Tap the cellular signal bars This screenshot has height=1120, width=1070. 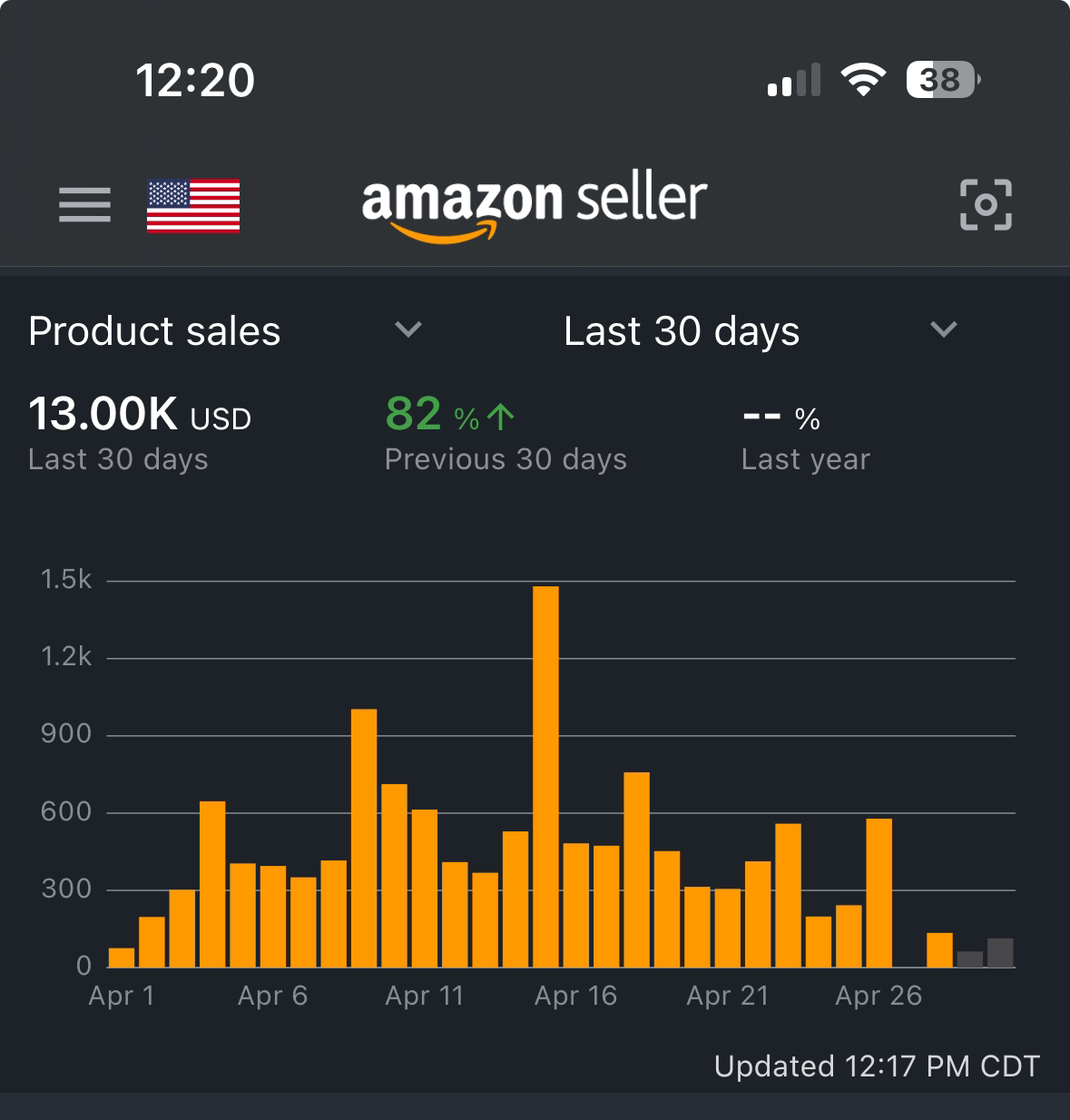coord(793,80)
